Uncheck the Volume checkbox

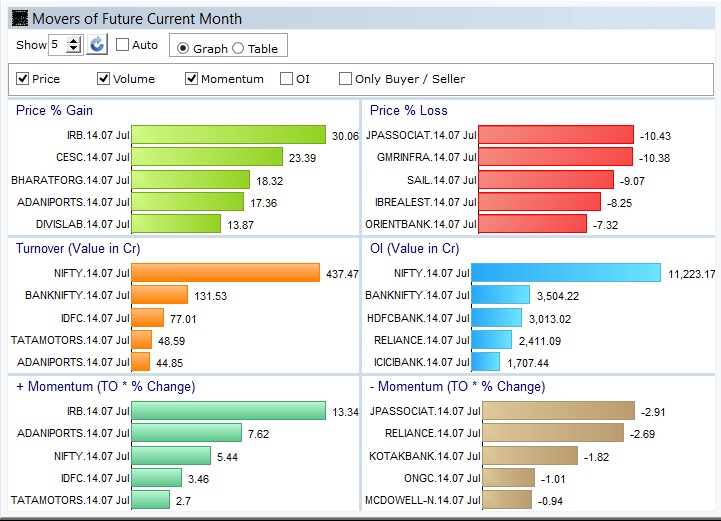coord(103,79)
